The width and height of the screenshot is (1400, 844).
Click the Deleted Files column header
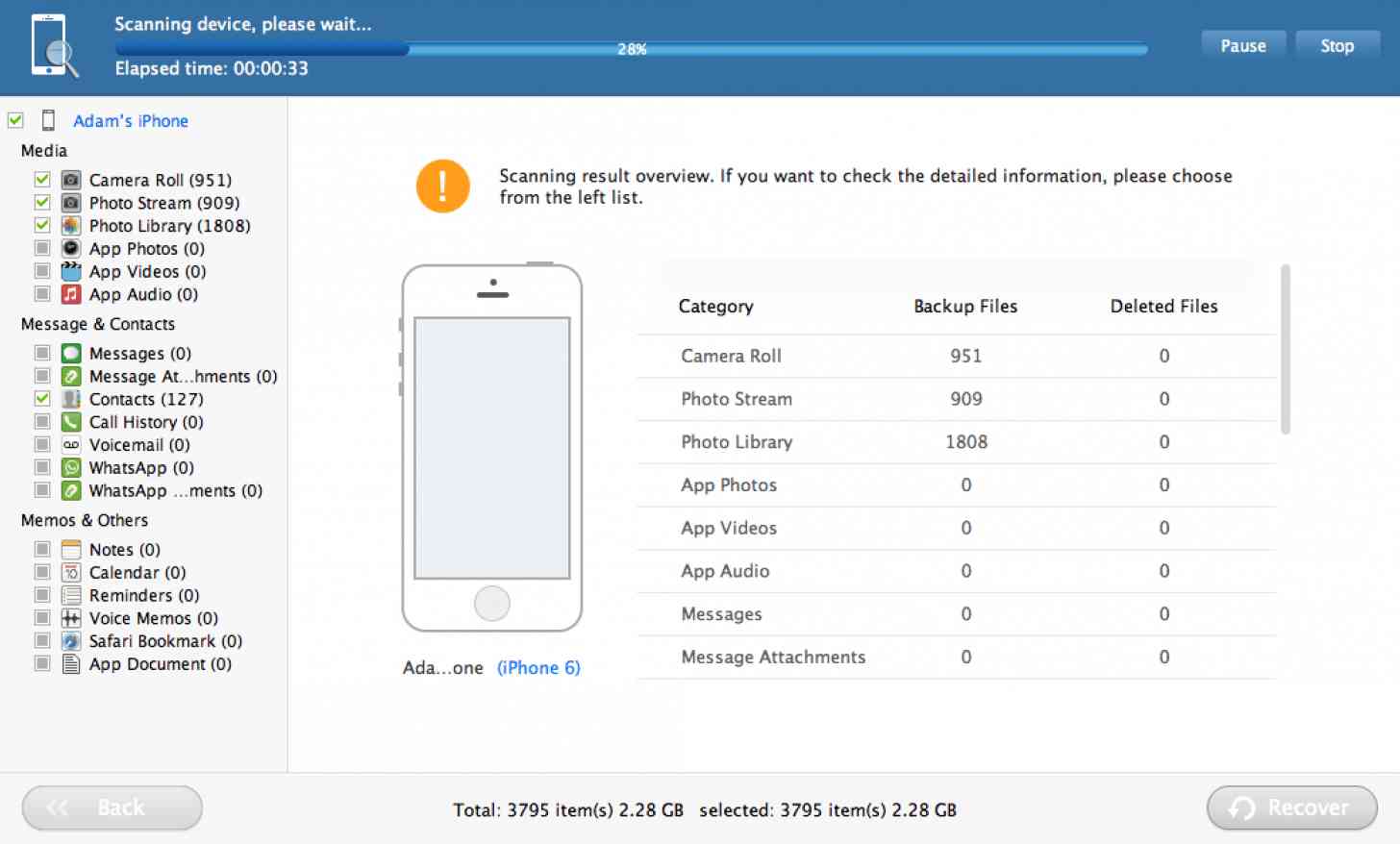tap(1163, 306)
